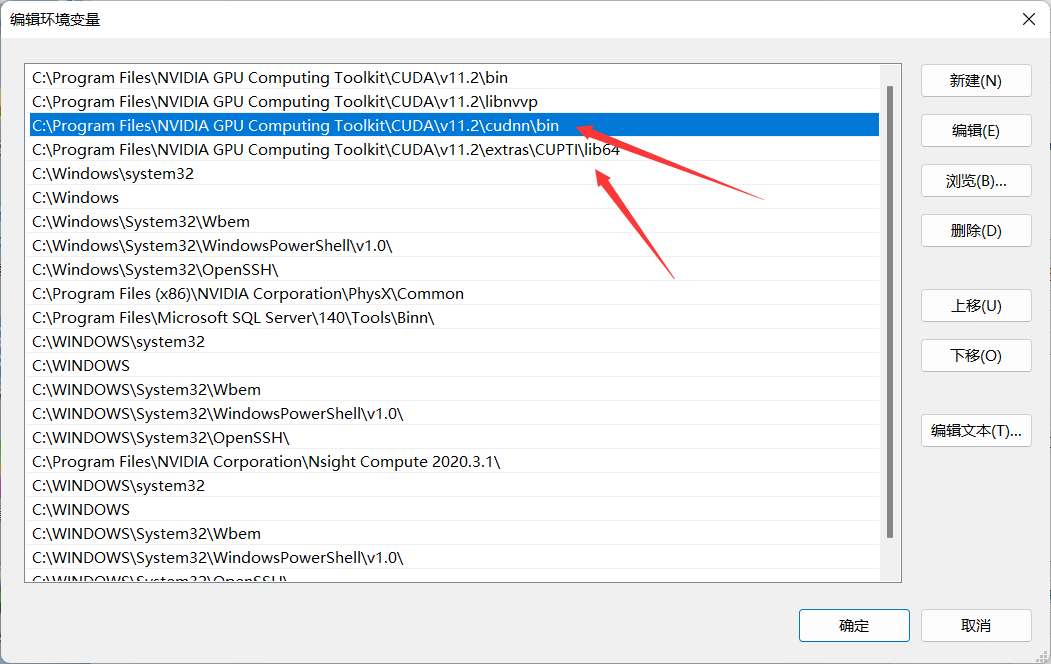This screenshot has width=1051, height=664.
Task: Select C:\WINDOWS\system32 just below the SQL Server entry
Action: click(454, 342)
